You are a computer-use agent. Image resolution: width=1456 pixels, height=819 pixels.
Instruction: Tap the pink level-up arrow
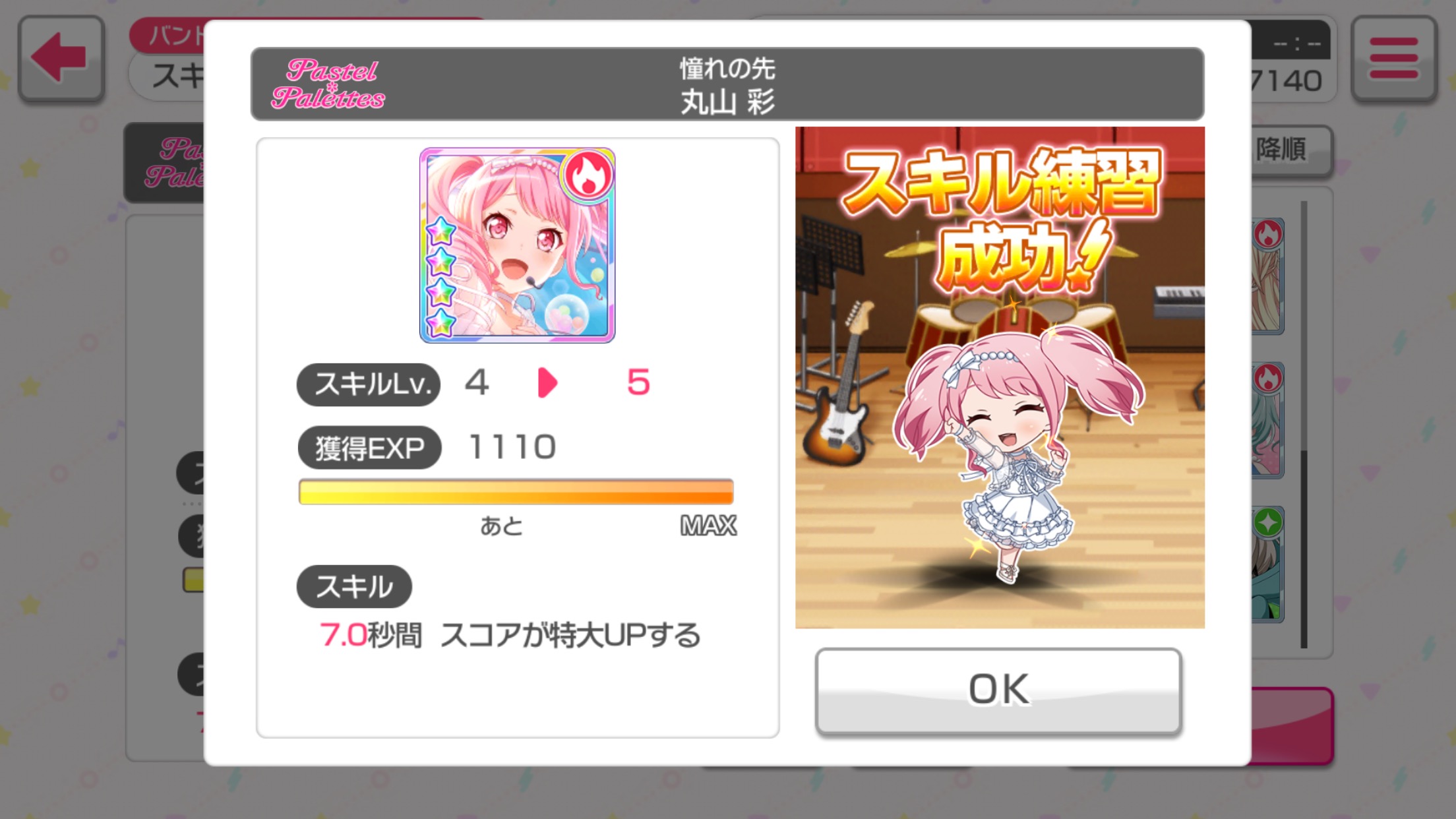tap(547, 382)
